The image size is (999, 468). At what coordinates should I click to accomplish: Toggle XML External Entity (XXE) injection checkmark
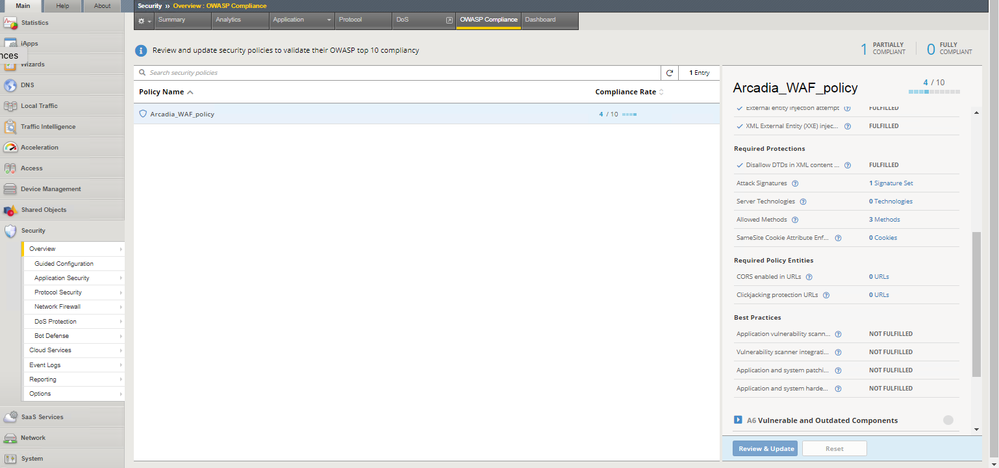740,126
